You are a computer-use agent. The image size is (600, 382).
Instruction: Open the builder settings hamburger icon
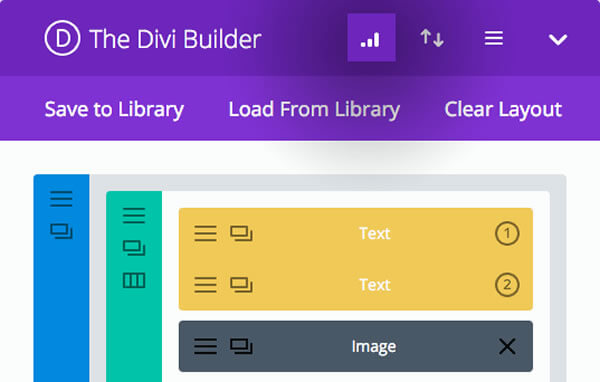point(494,38)
